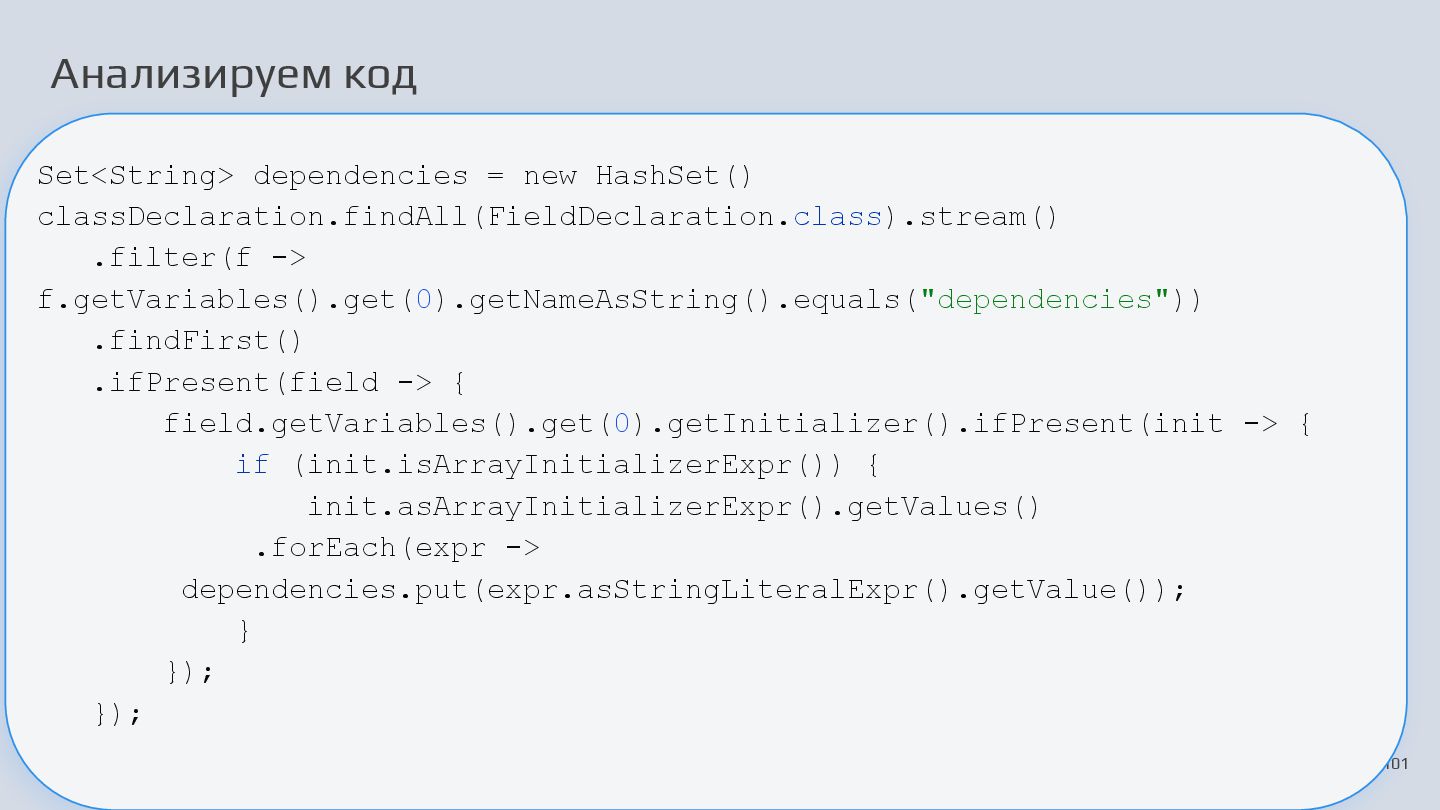Click the slide number 101
Viewport: 1440px width, 810px height.
tap(1397, 765)
